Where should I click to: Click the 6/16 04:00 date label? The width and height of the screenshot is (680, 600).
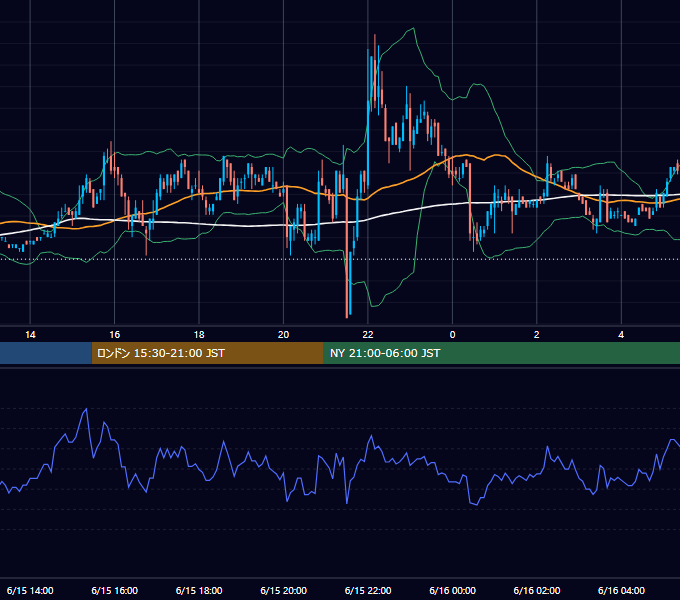coord(621,590)
